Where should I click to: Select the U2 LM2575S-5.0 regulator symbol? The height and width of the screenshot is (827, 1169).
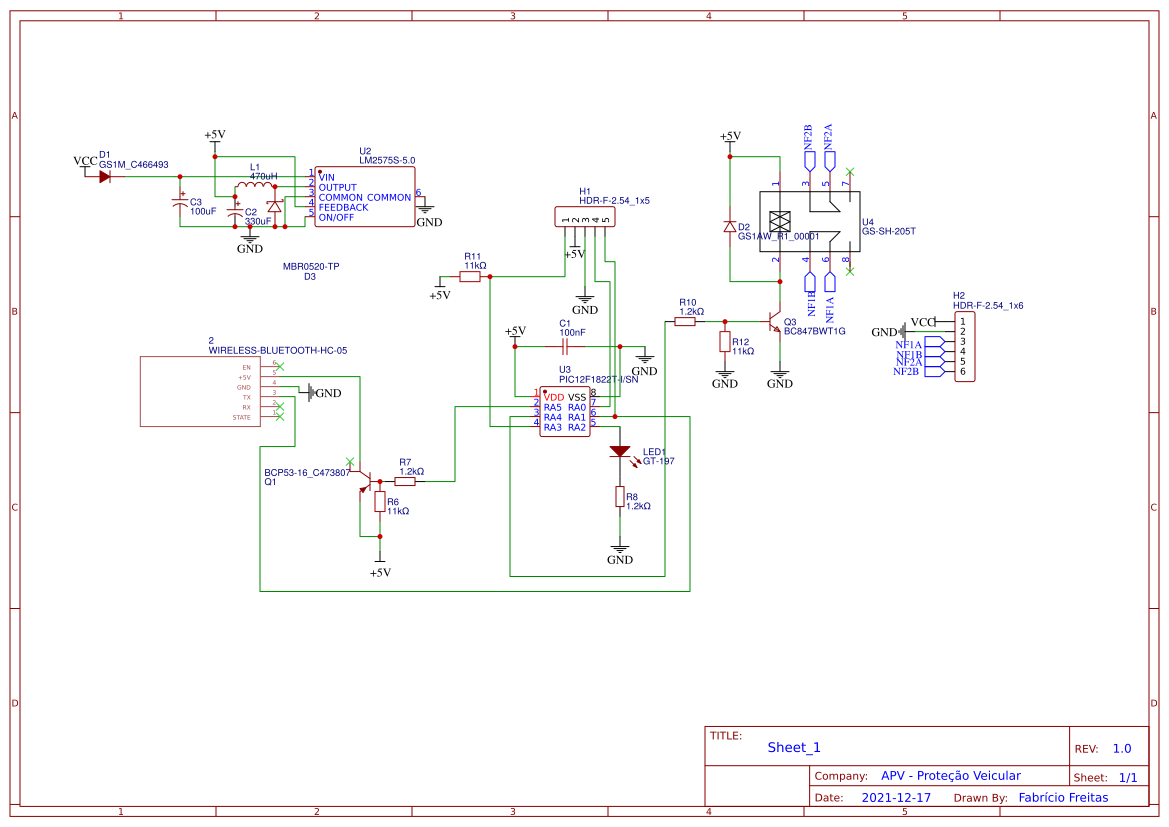(365, 195)
